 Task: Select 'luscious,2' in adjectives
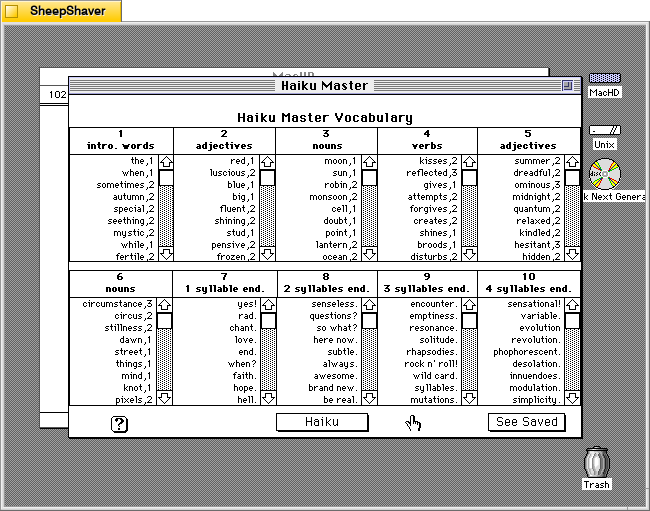[x=233, y=173]
